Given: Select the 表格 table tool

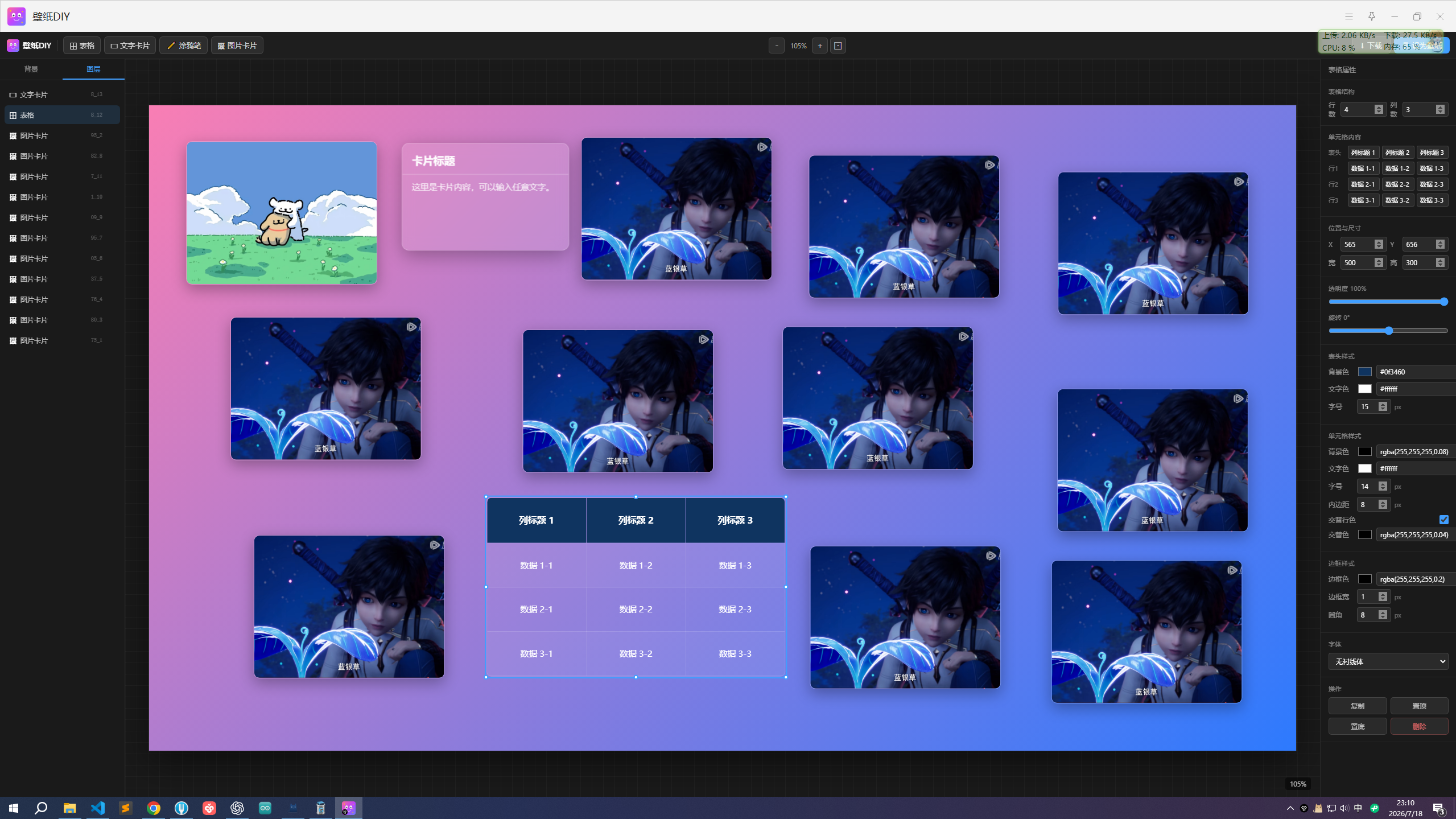Looking at the screenshot, I should coord(82,46).
